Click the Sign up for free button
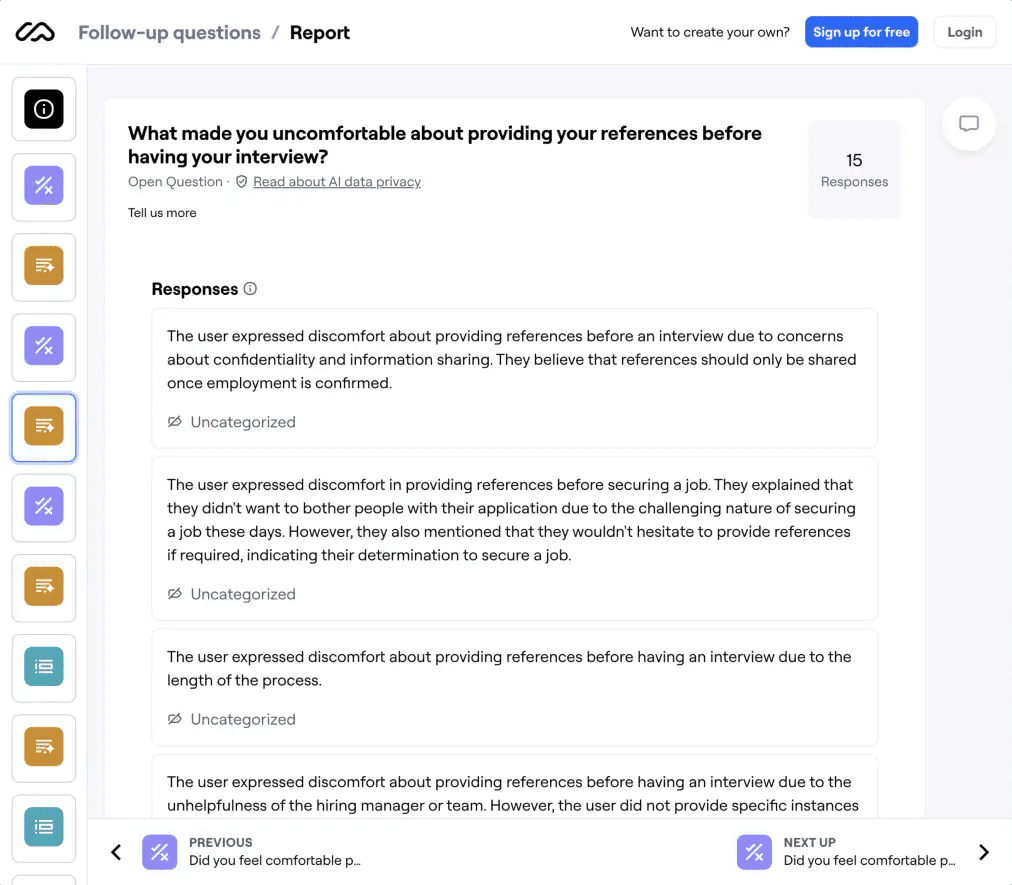 point(861,32)
